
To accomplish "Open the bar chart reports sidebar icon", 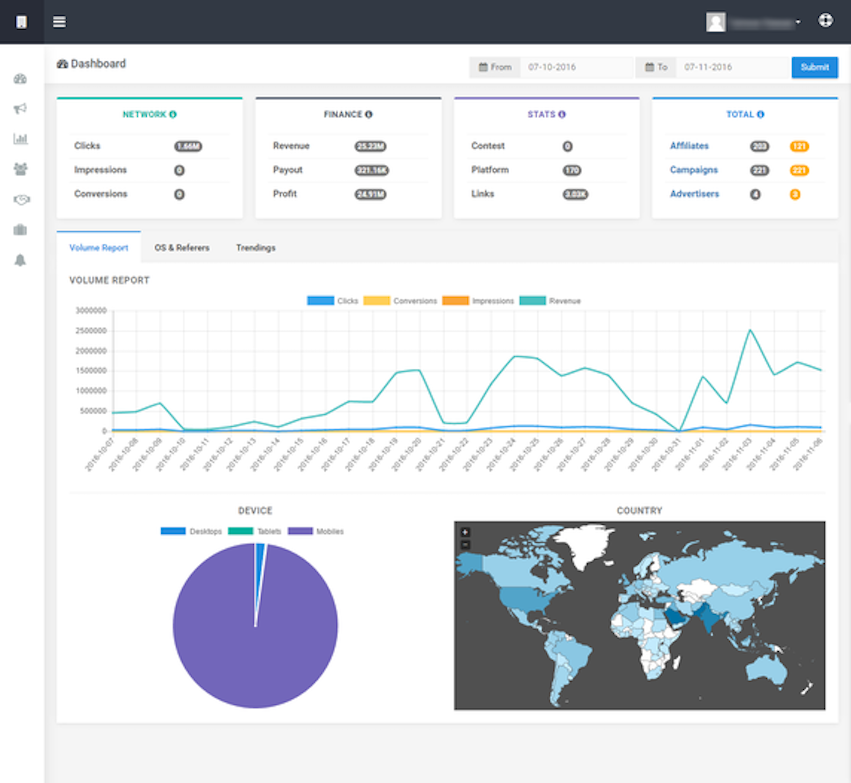I will point(20,139).
